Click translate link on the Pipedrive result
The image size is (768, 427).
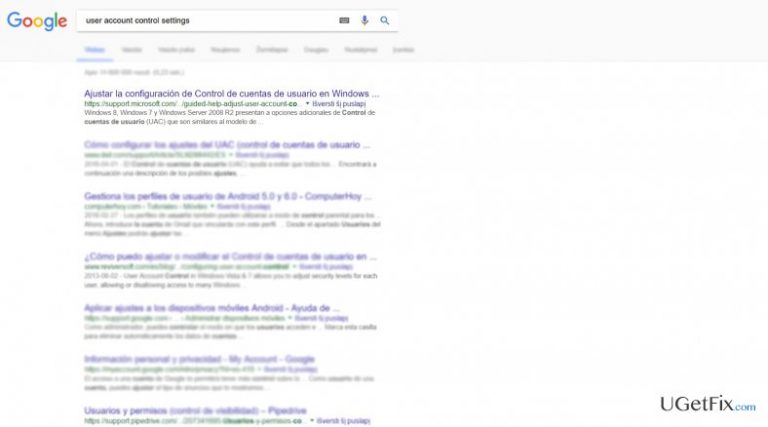[343, 421]
